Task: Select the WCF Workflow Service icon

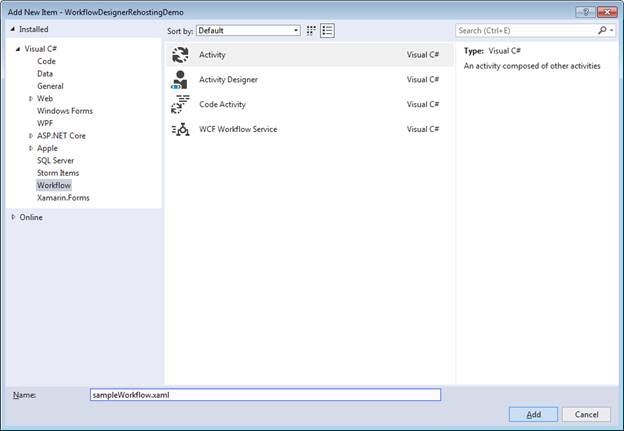Action: point(180,129)
